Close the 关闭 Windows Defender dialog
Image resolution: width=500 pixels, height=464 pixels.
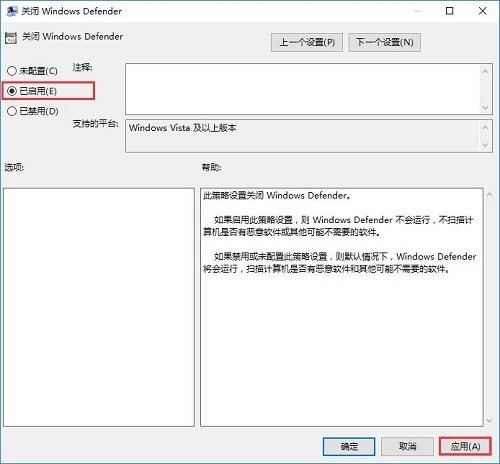pos(482,11)
